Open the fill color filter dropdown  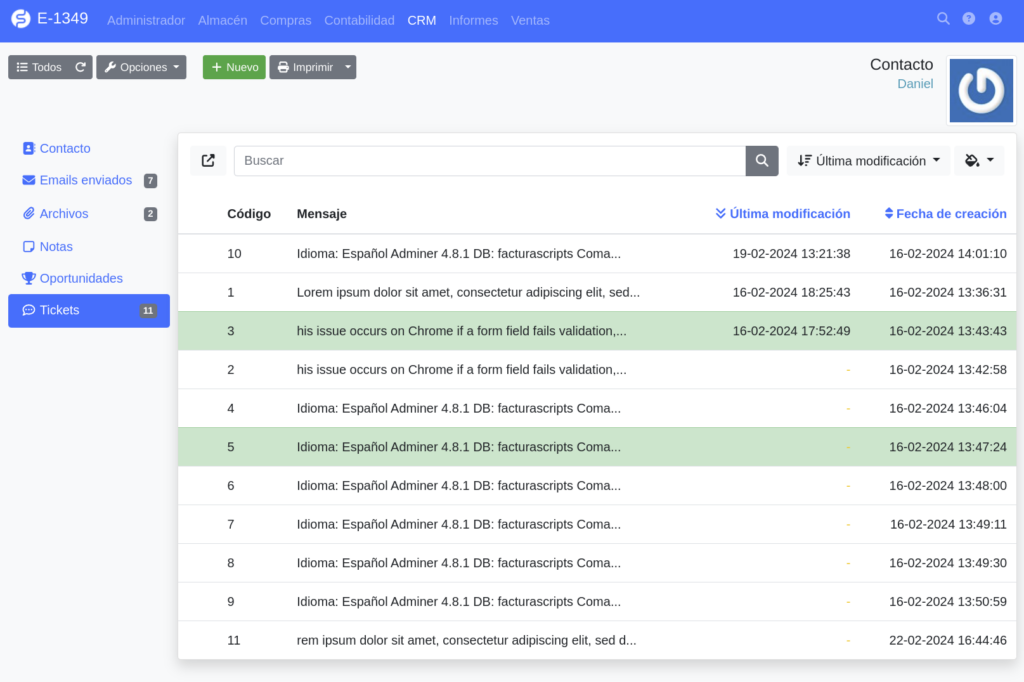(x=979, y=161)
